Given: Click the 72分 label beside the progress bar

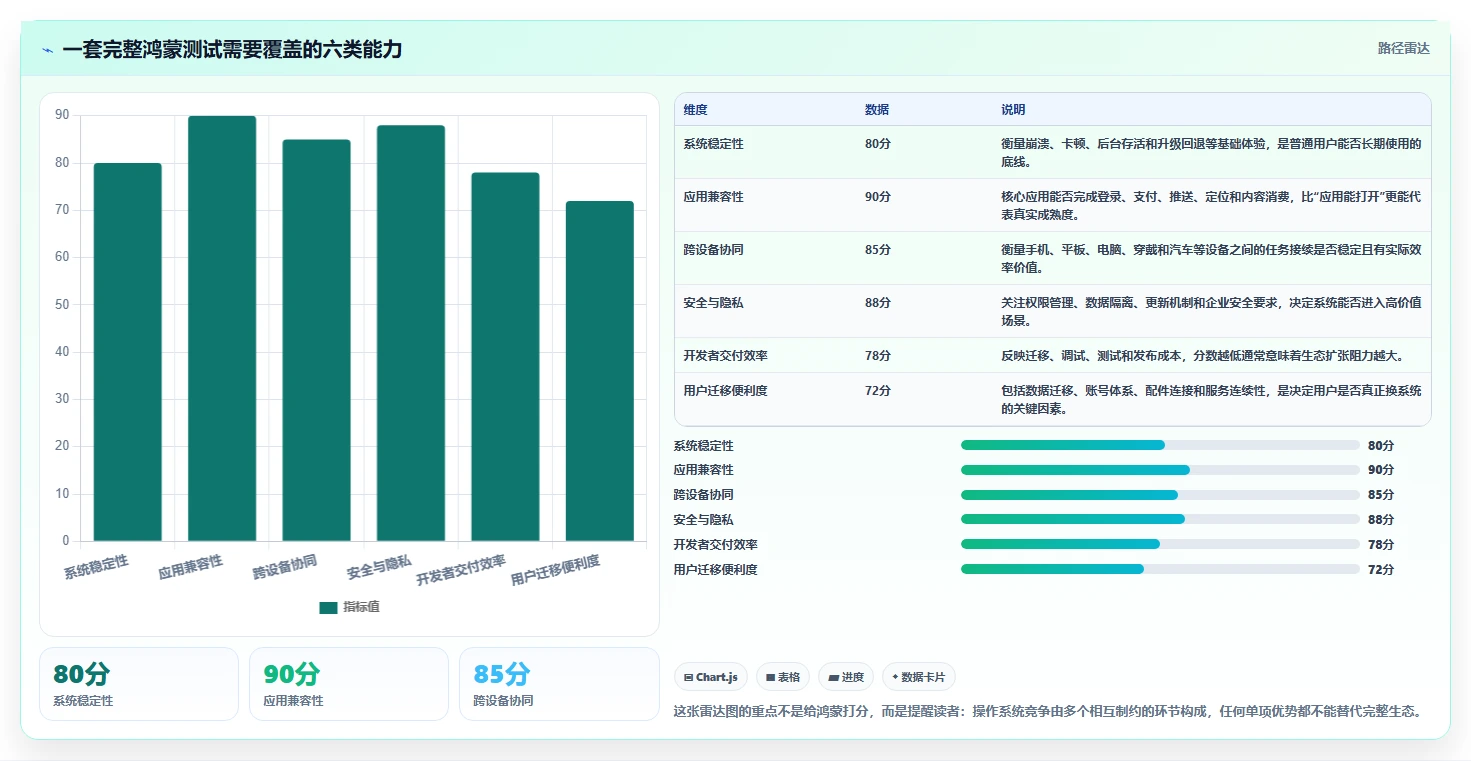Looking at the screenshot, I should coord(1381,570).
